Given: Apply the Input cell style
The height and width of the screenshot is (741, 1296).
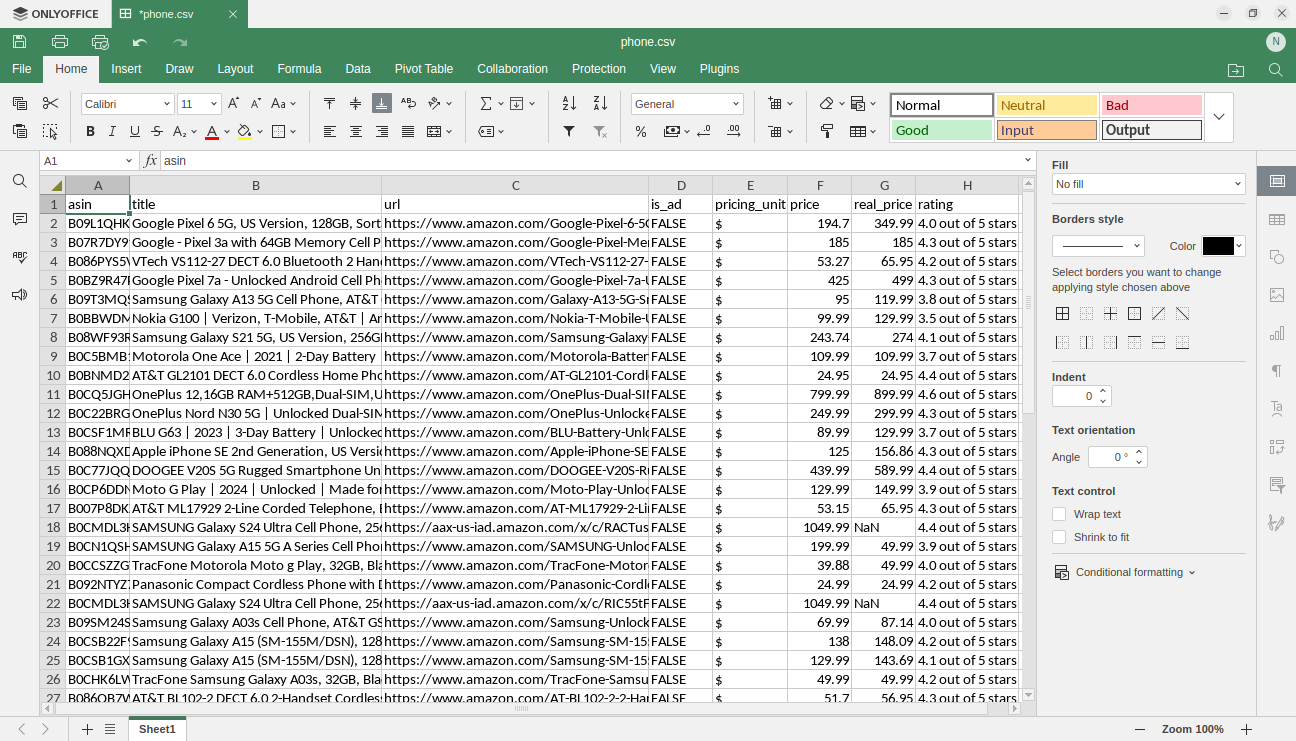Looking at the screenshot, I should (x=1047, y=130).
